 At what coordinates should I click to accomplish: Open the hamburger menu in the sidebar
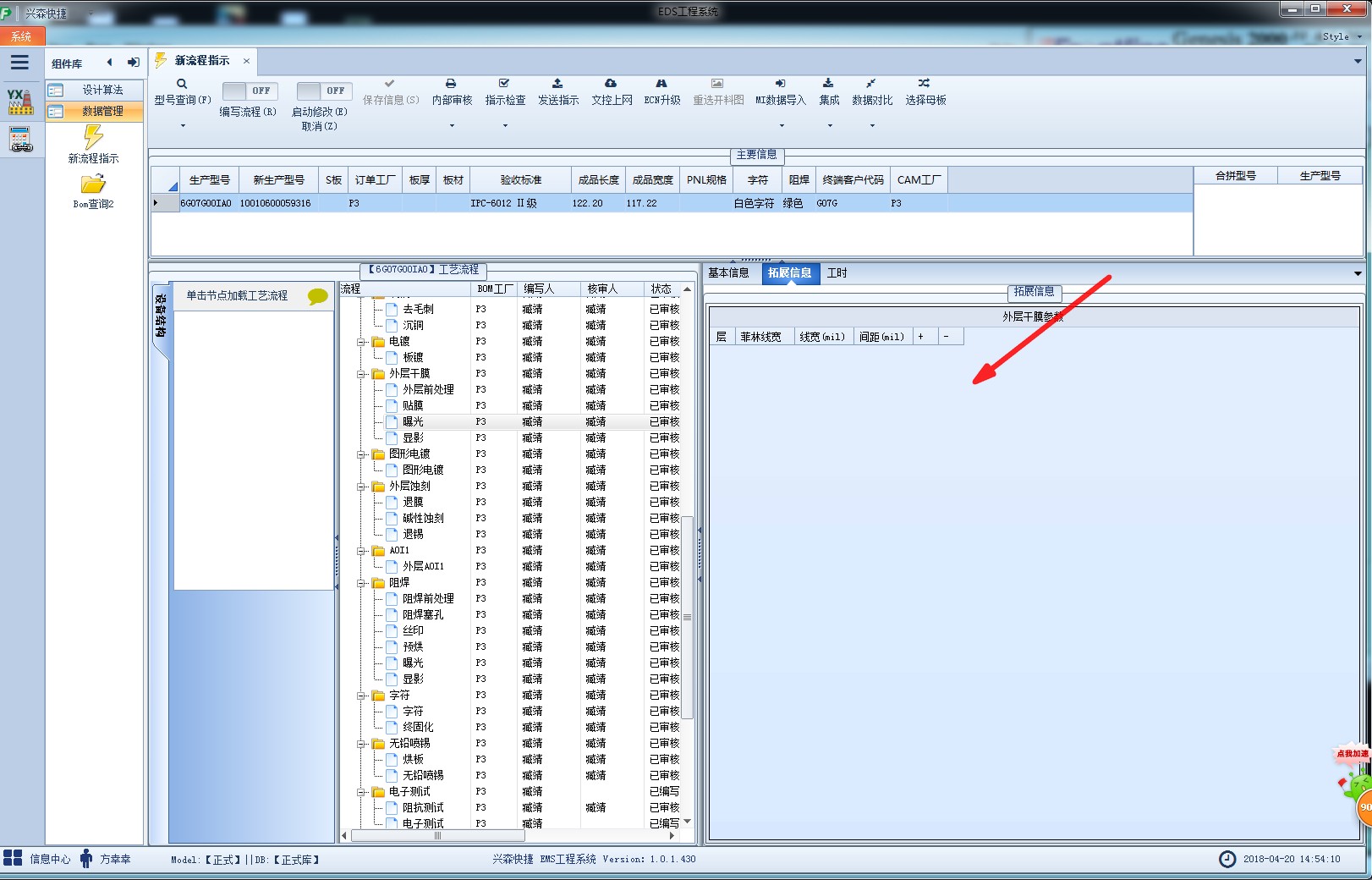pyautogui.click(x=19, y=63)
